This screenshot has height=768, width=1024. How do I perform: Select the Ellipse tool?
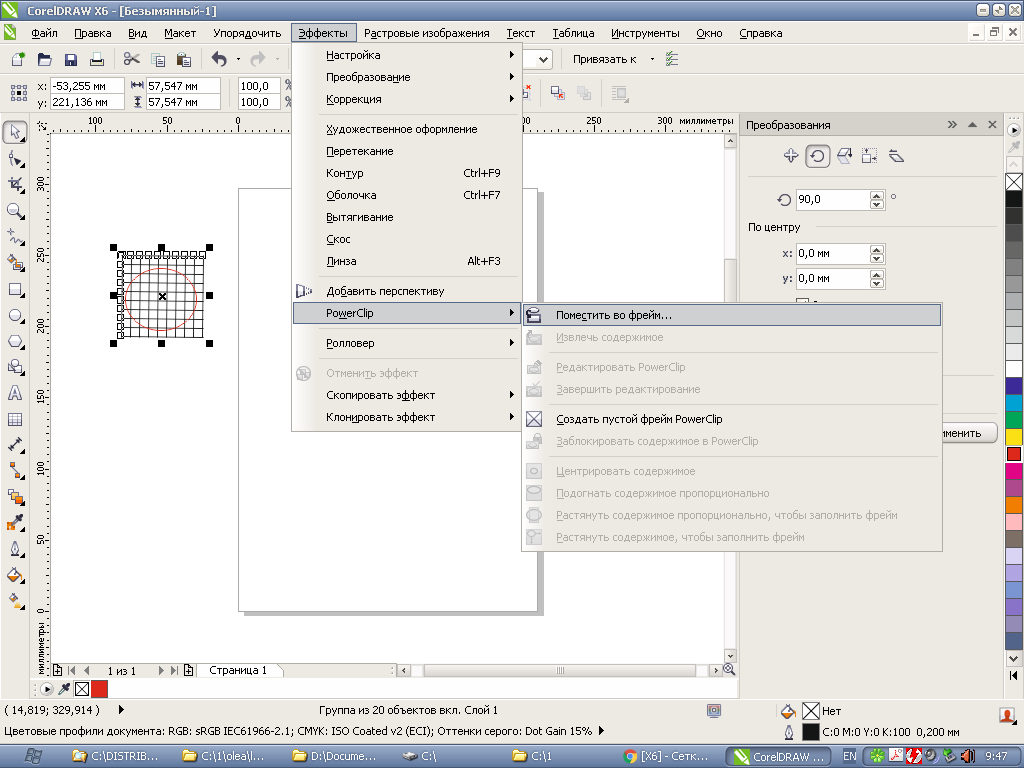[x=15, y=315]
